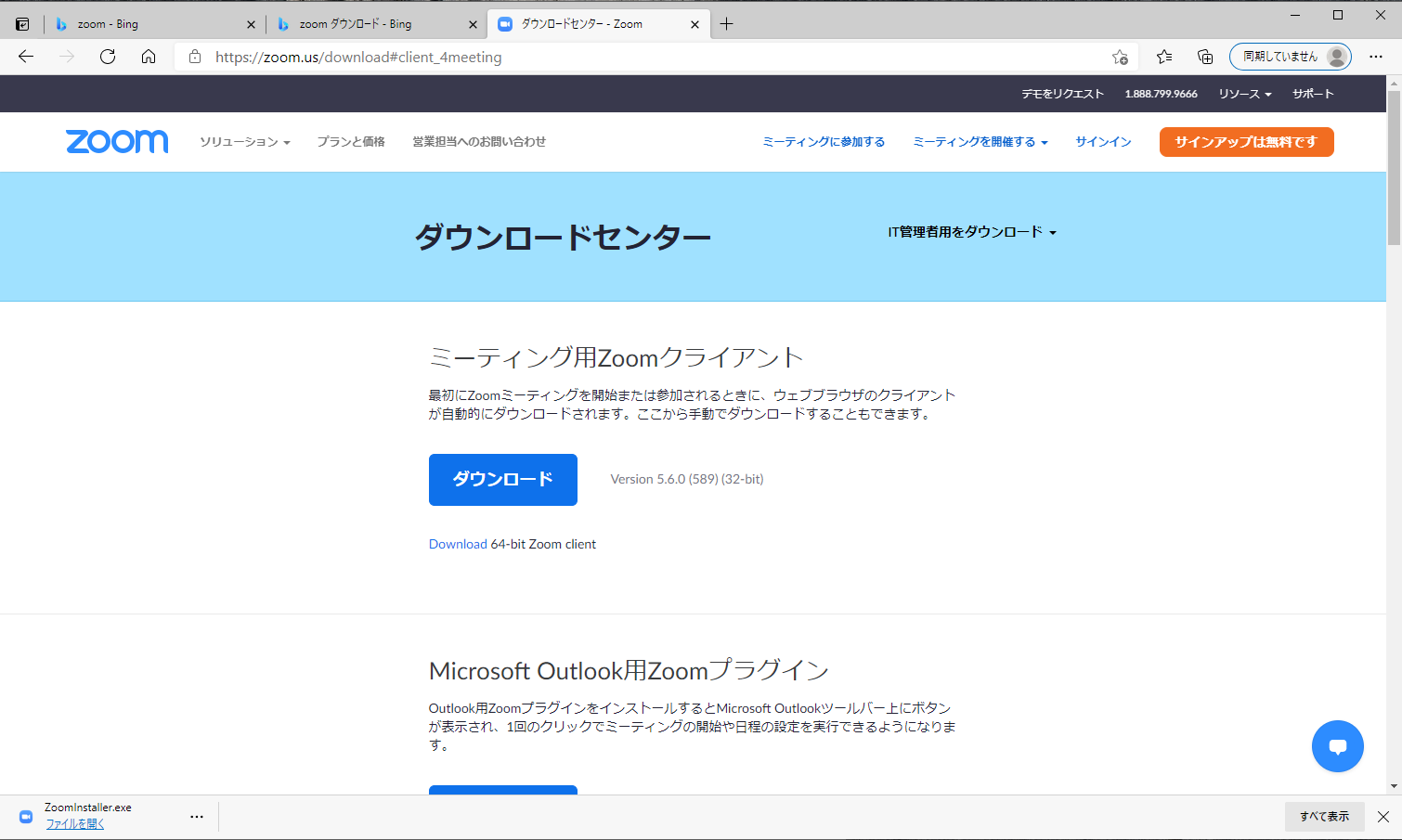The height and width of the screenshot is (840, 1402).
Task: Close the 'zoom ダウンロード - Bing' tab
Action: click(473, 25)
